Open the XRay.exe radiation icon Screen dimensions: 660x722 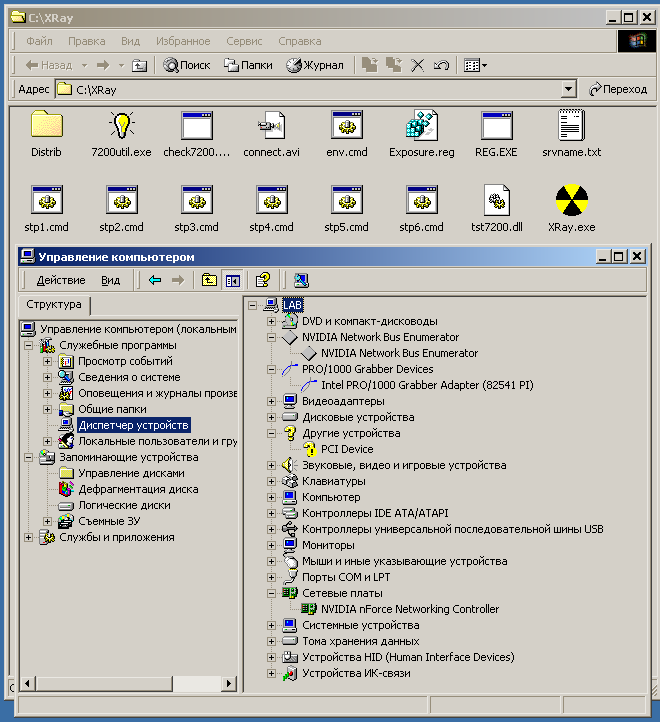pyautogui.click(x=572, y=200)
